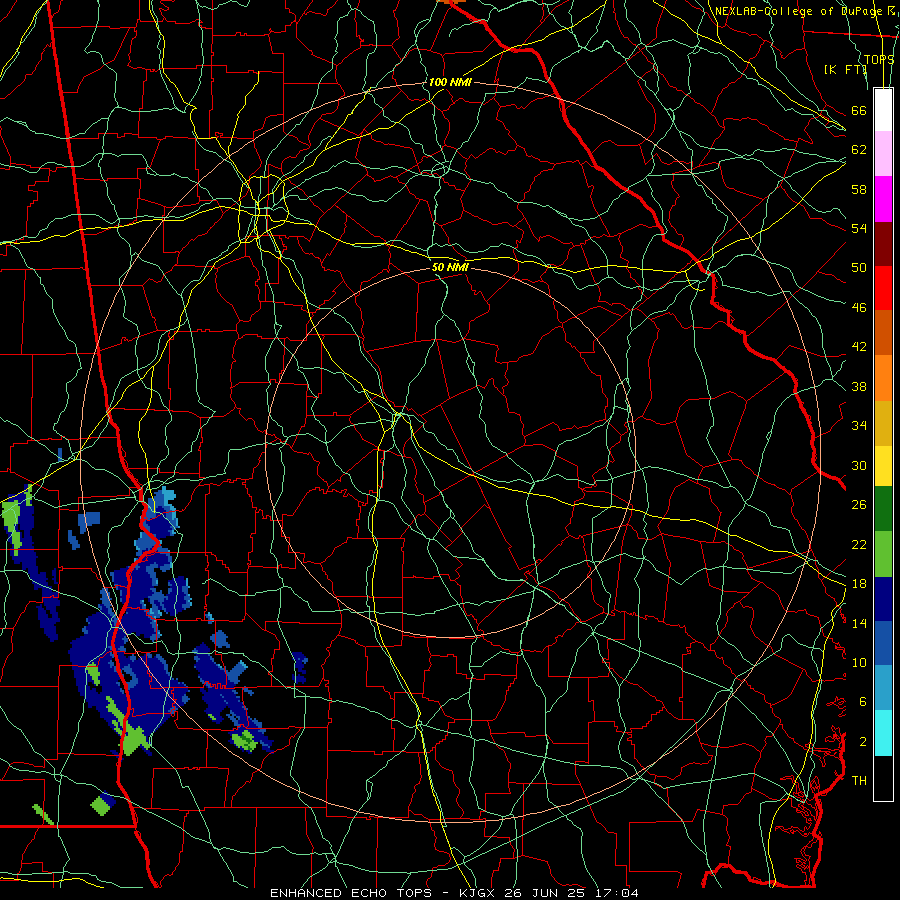Click the legend value '58'
Screen dimensions: 900x900
coord(859,189)
